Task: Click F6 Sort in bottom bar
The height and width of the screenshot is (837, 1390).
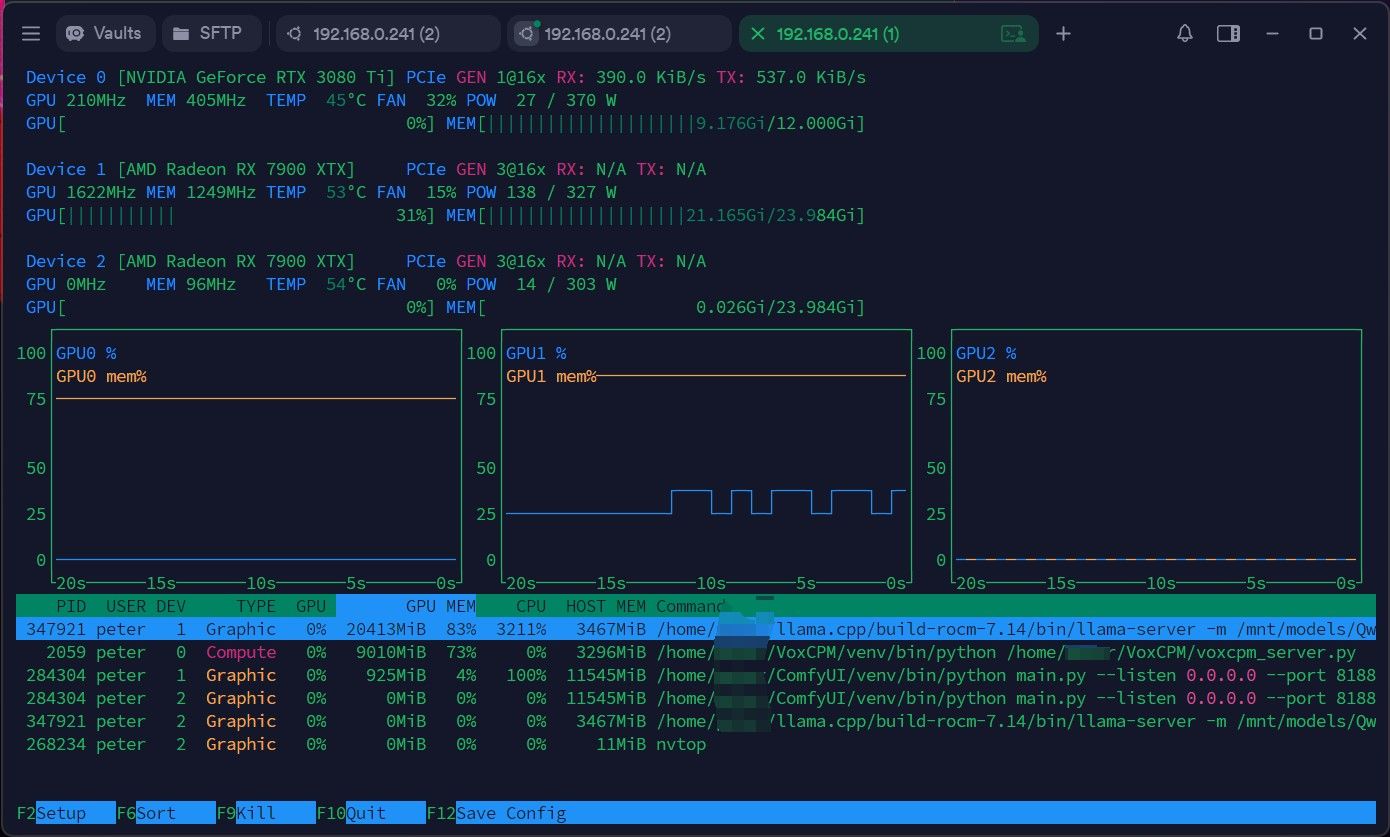Action: [x=166, y=813]
